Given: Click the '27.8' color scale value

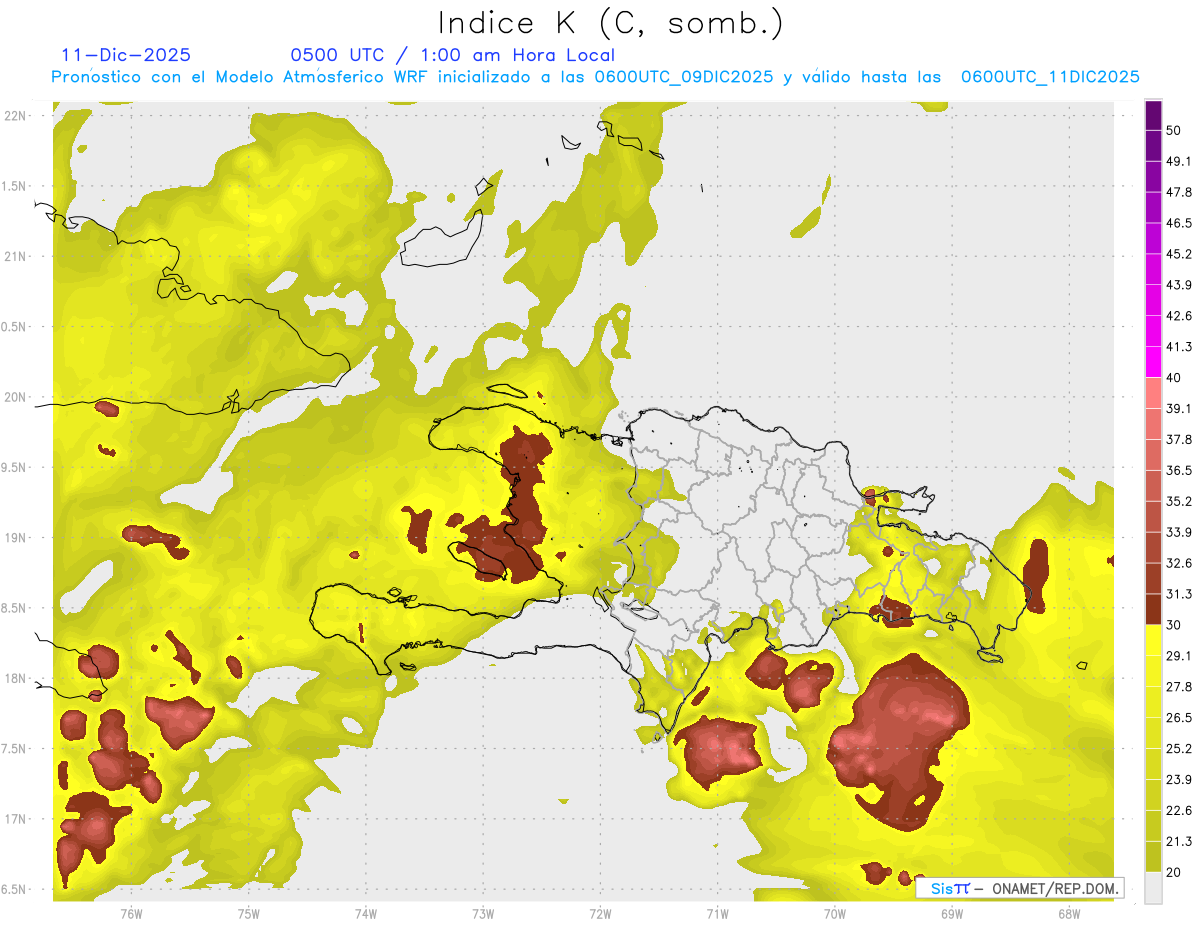Looking at the screenshot, I should click(1180, 687).
